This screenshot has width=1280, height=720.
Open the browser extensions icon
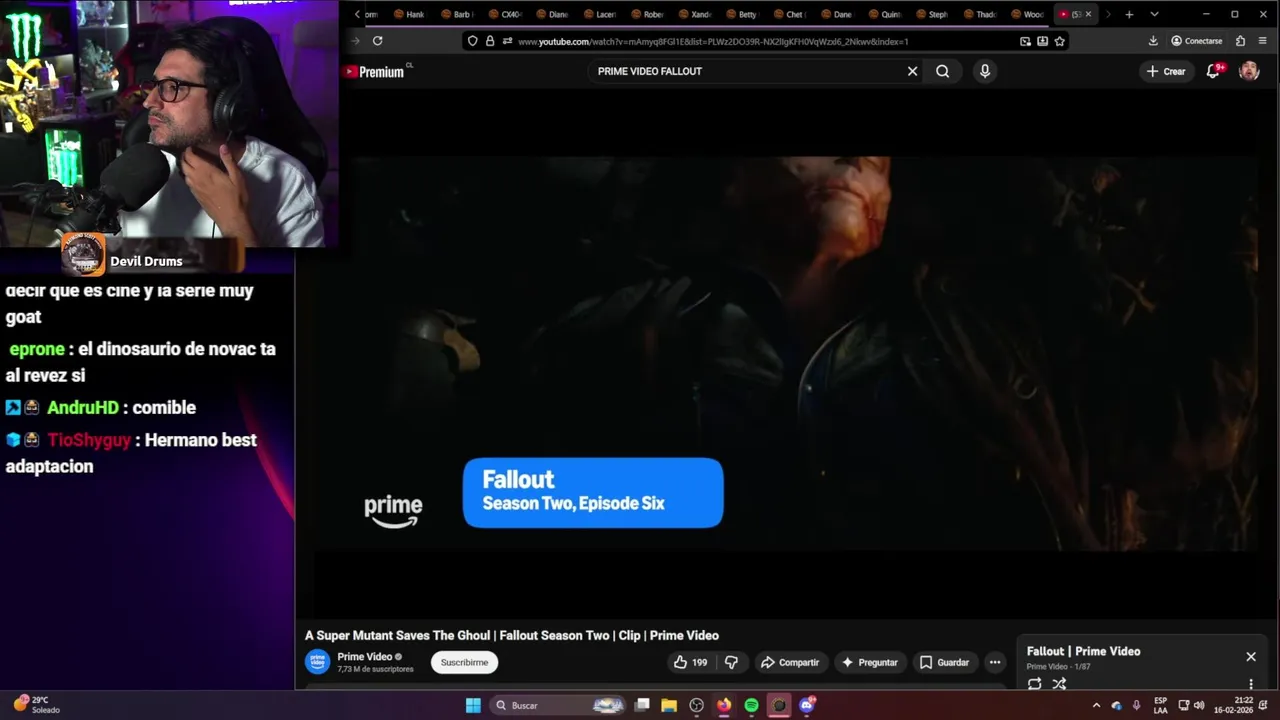point(1241,41)
